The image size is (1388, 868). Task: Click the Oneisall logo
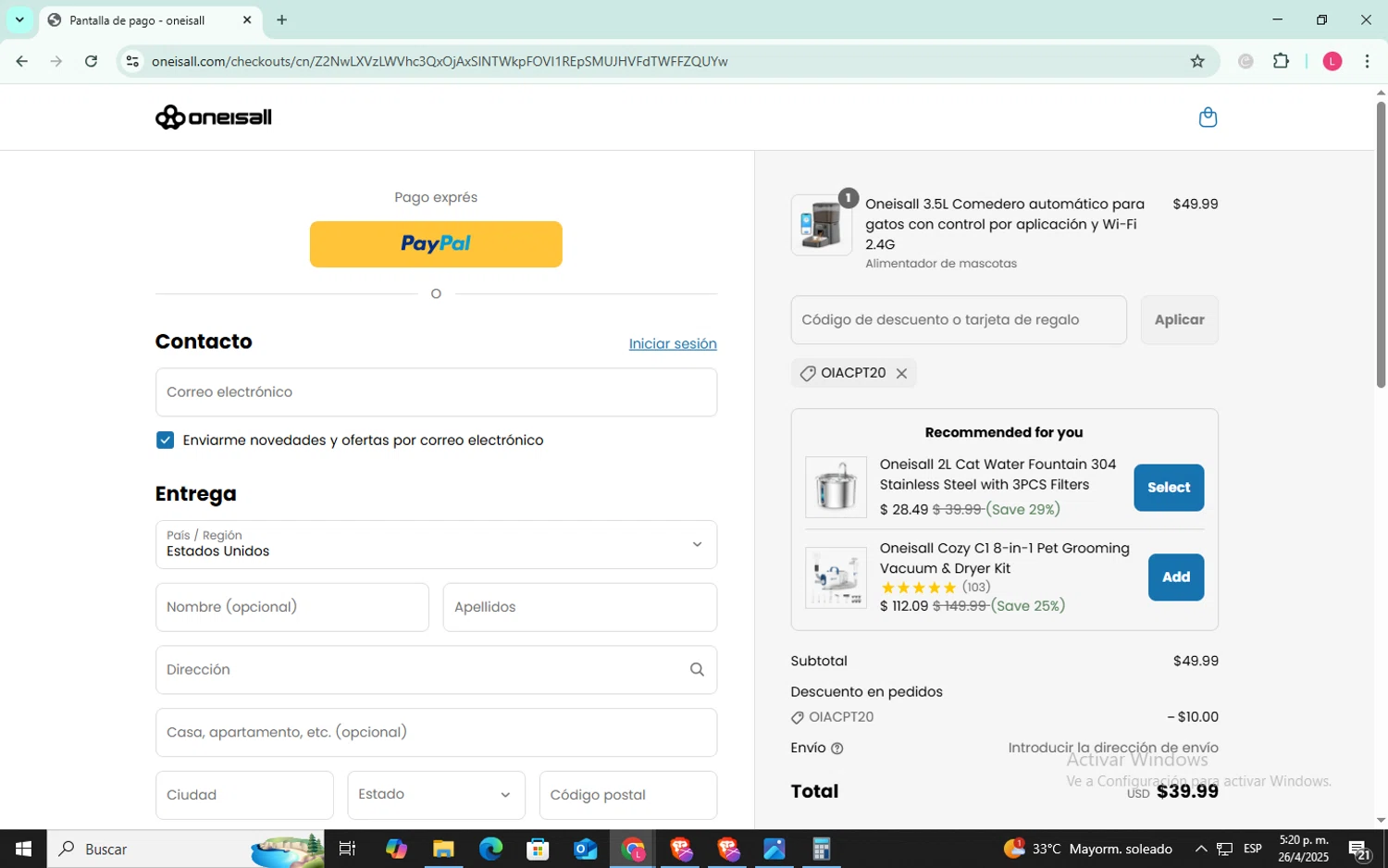[x=213, y=118]
